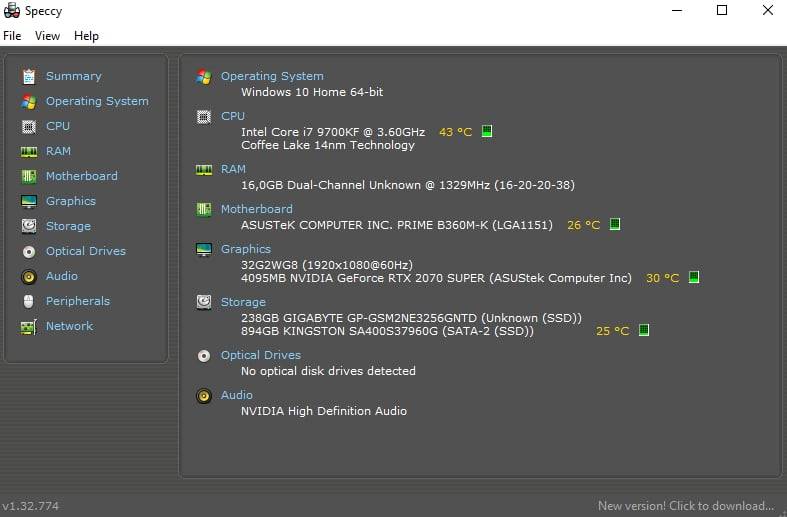The width and height of the screenshot is (787, 517).
Task: Click the Summary clipboard icon in sidebar
Action: point(29,76)
